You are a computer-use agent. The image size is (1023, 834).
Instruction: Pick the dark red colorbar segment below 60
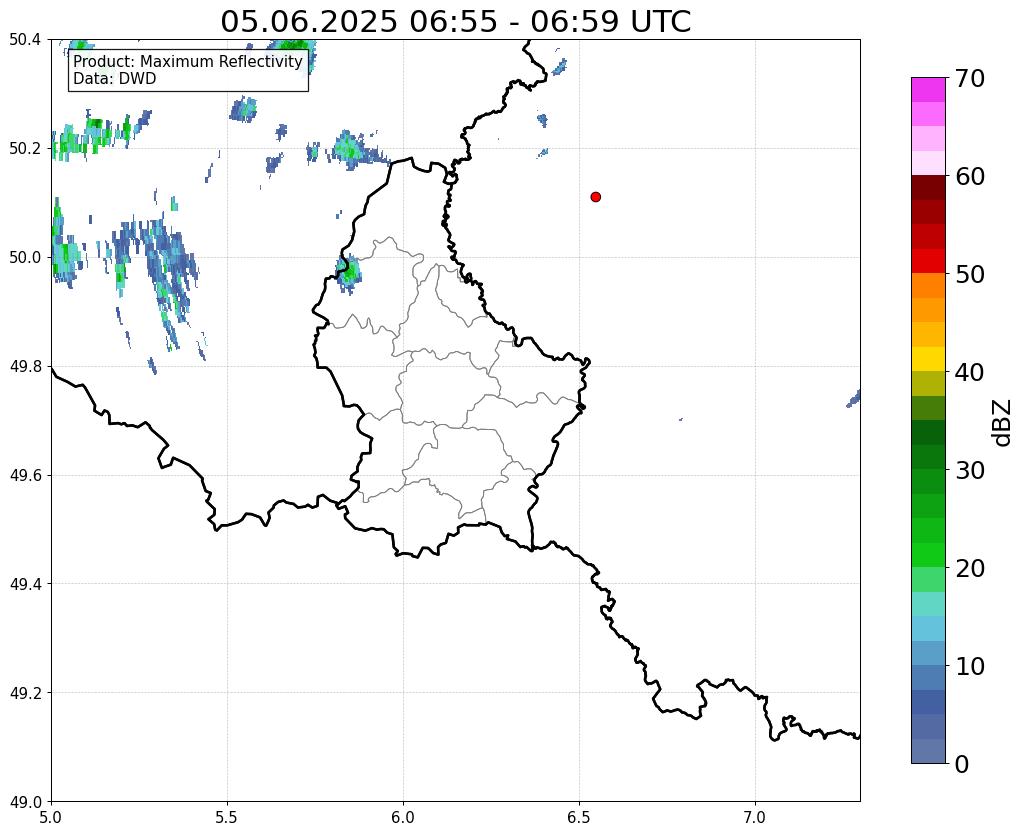[x=928, y=188]
